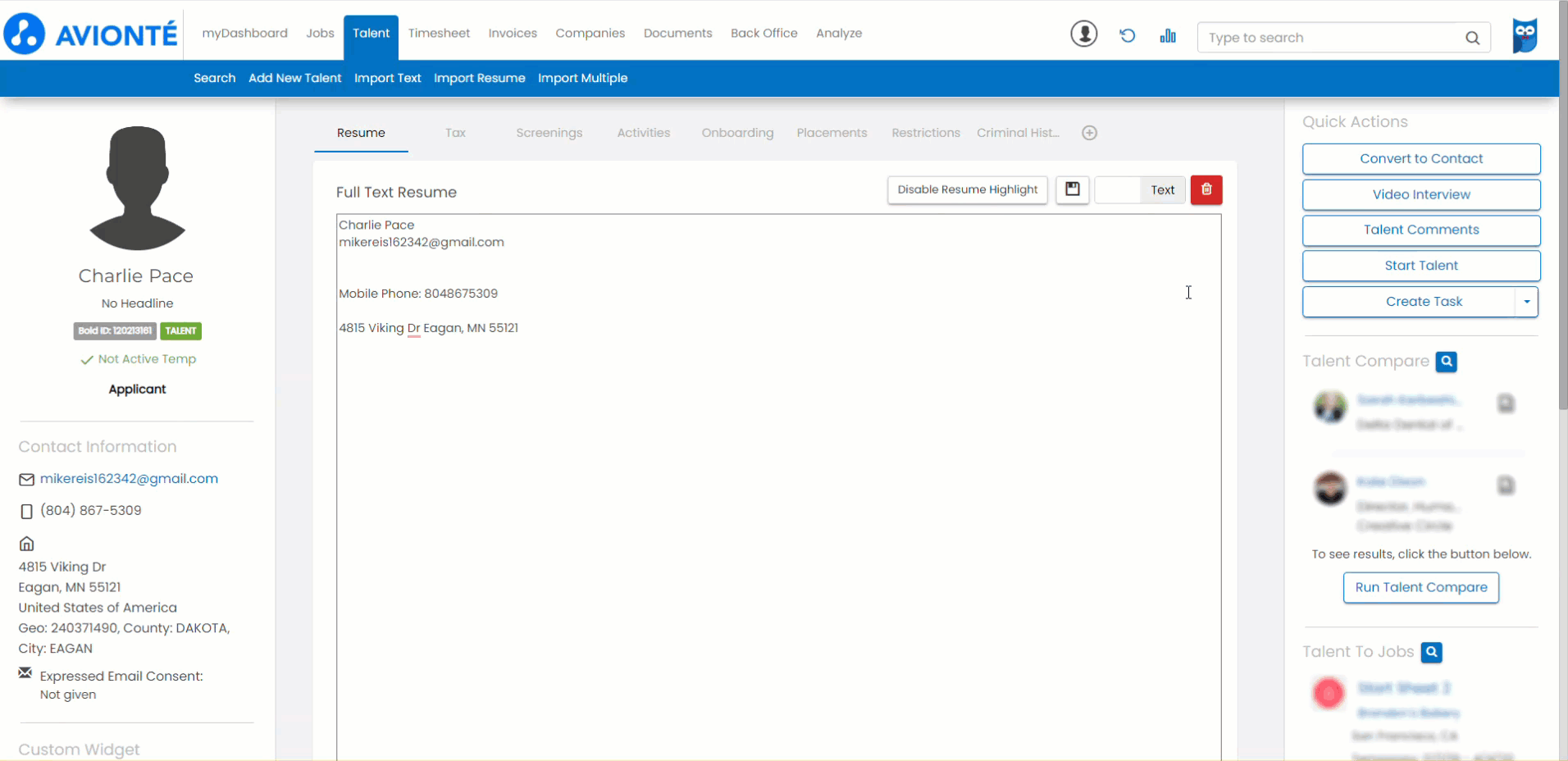Expand the Create Task dropdown arrow
1568x761 pixels.
point(1525,302)
